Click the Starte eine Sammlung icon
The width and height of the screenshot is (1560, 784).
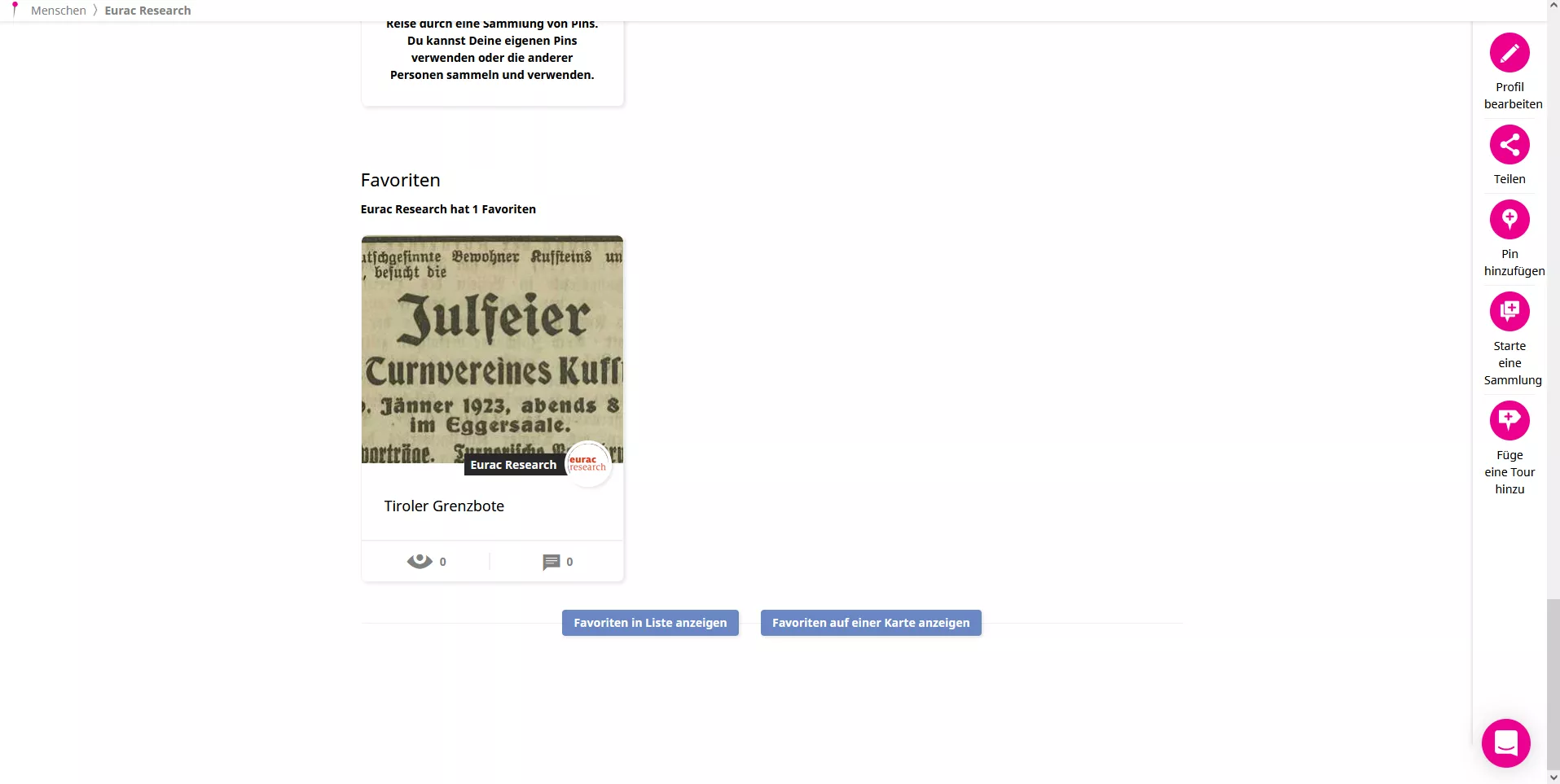click(x=1509, y=311)
